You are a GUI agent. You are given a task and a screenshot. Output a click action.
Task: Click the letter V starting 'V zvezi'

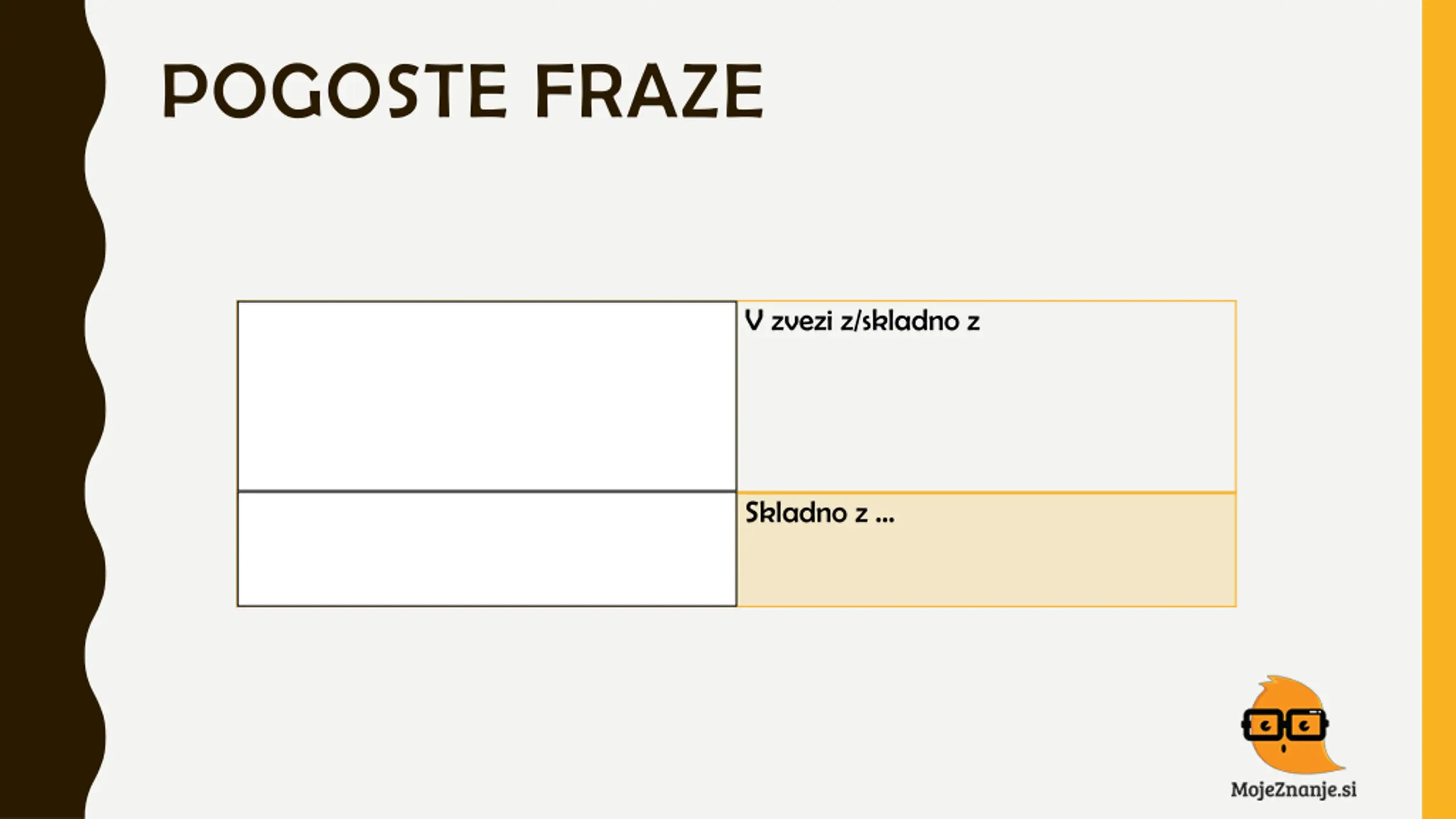point(754,321)
